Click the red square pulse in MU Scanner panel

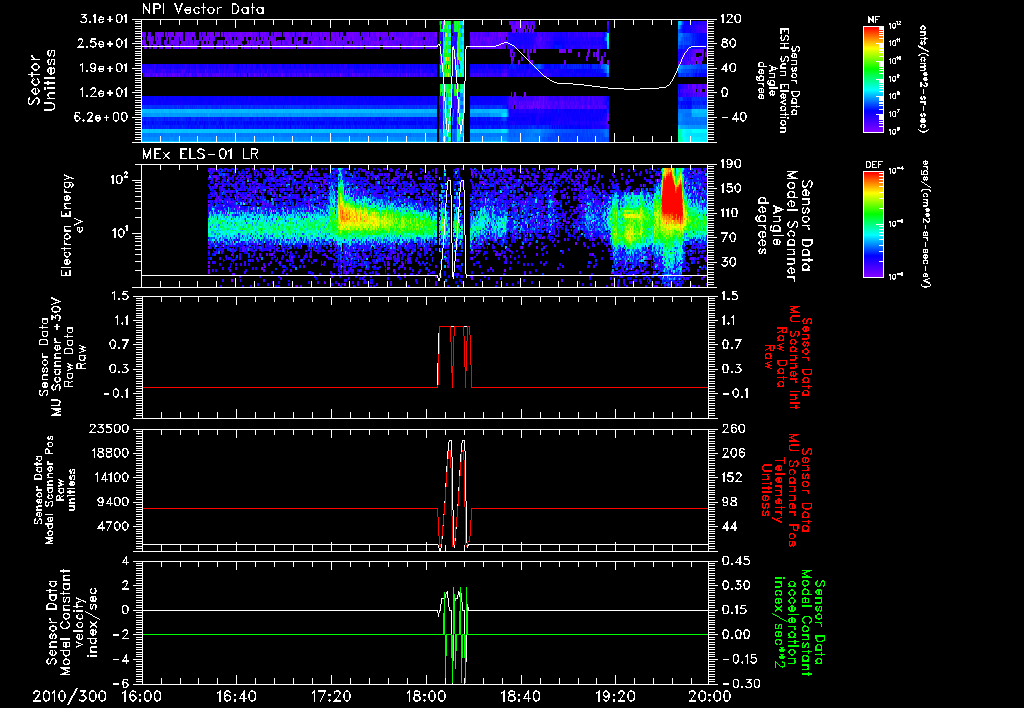(454, 357)
